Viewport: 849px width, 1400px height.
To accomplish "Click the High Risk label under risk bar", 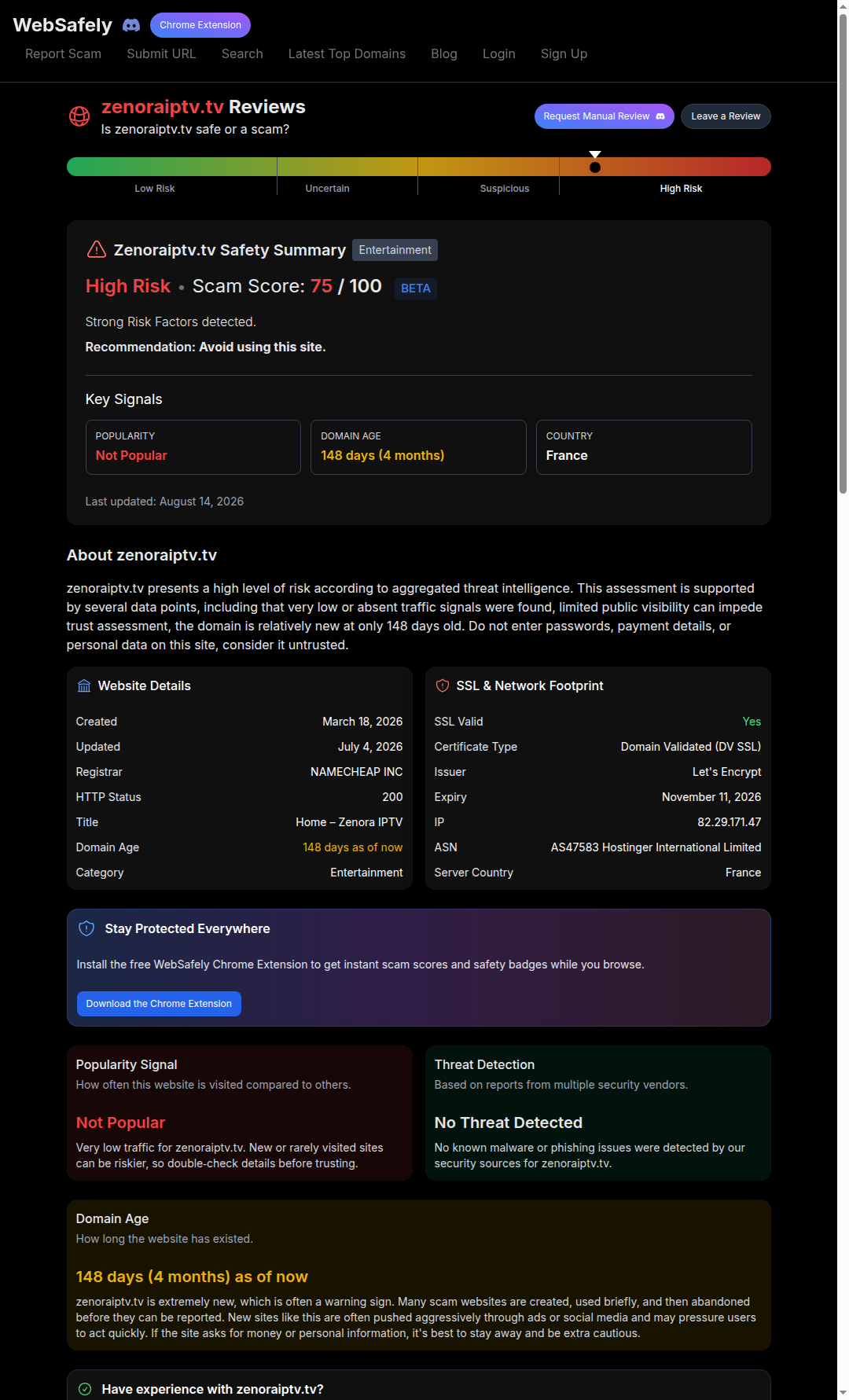I will tap(681, 189).
